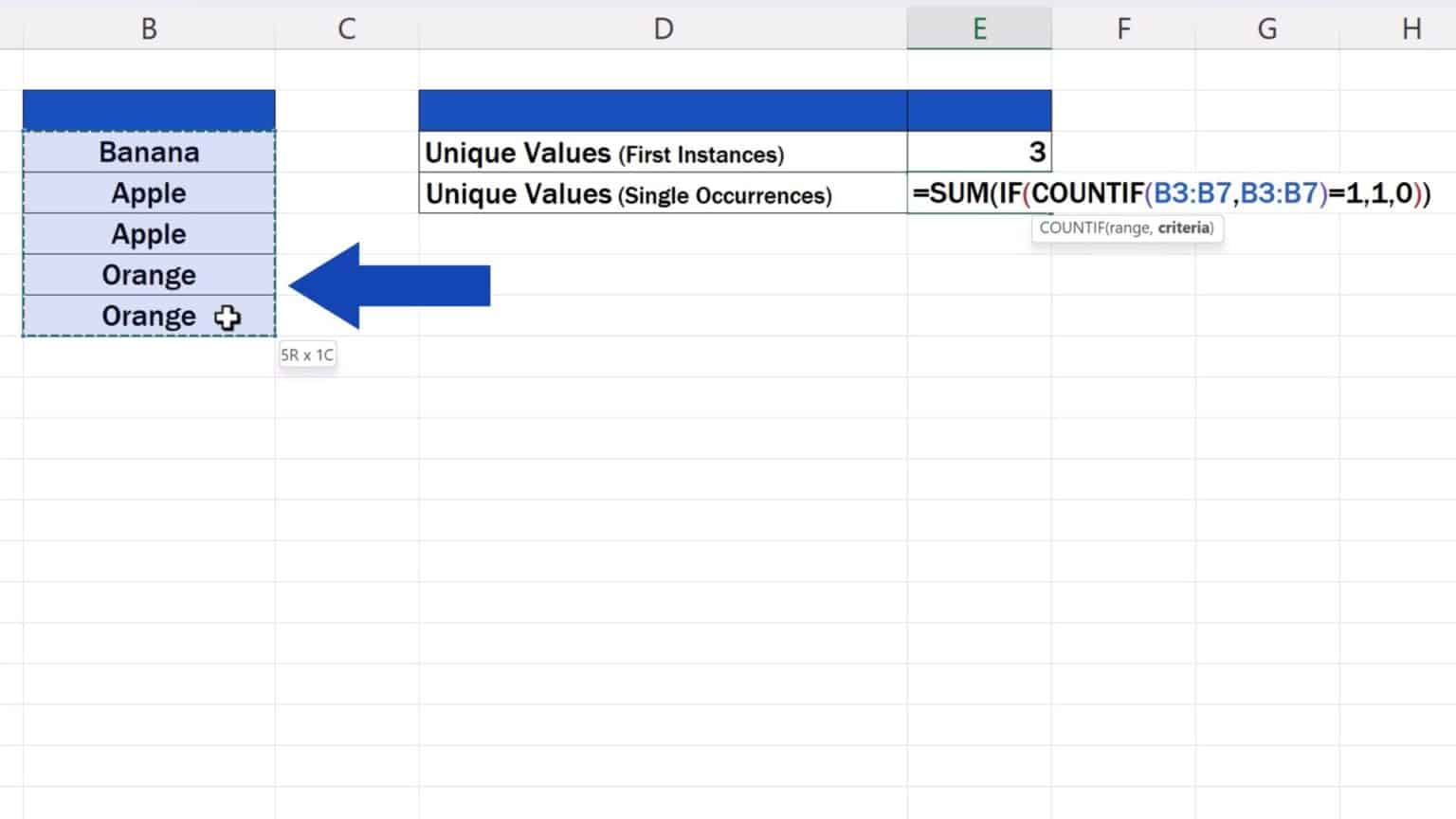Screen dimensions: 1456x819
Task: Click the blue header bar above Unique Values
Action: pyautogui.click(x=664, y=110)
